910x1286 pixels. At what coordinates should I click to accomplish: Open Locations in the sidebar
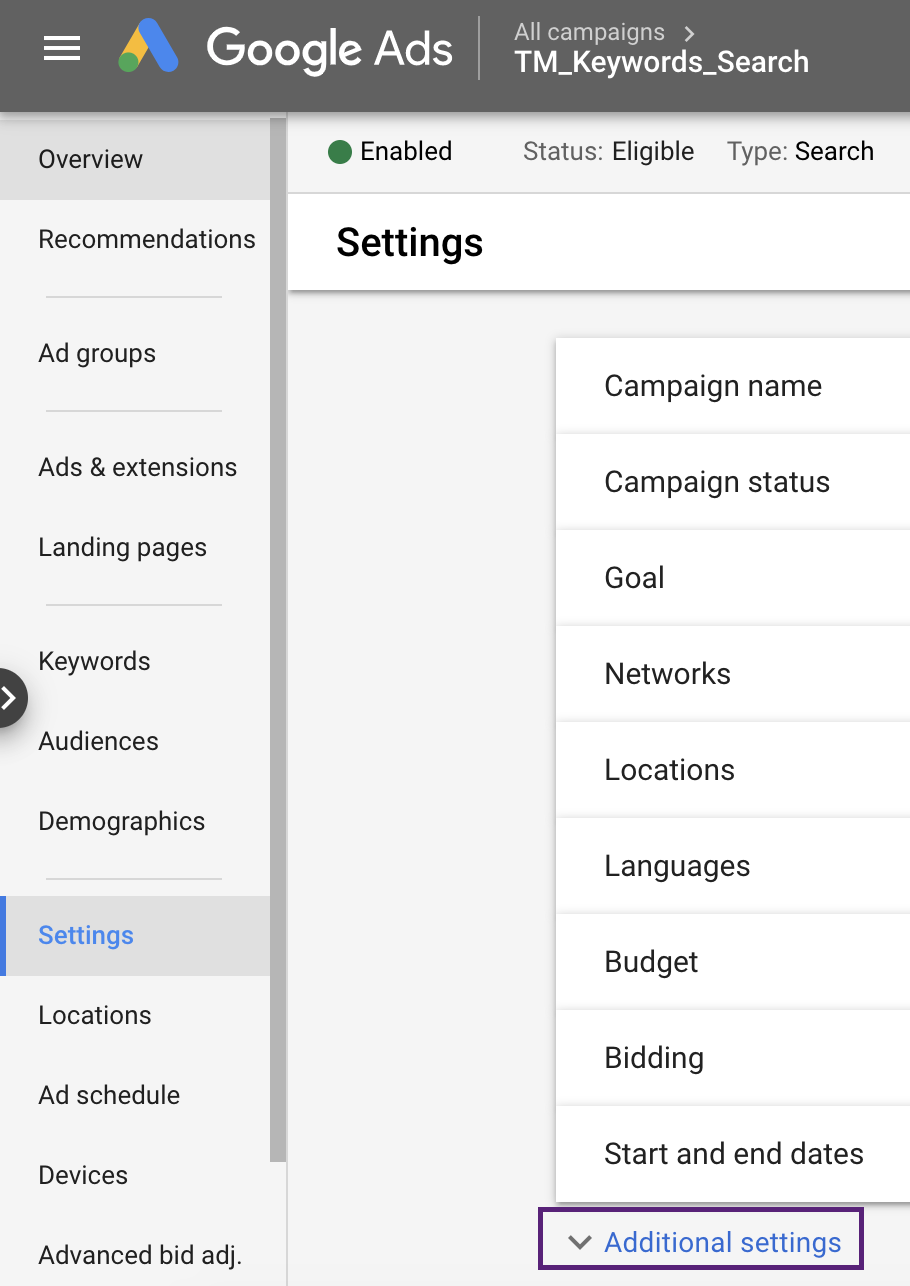135,1015
